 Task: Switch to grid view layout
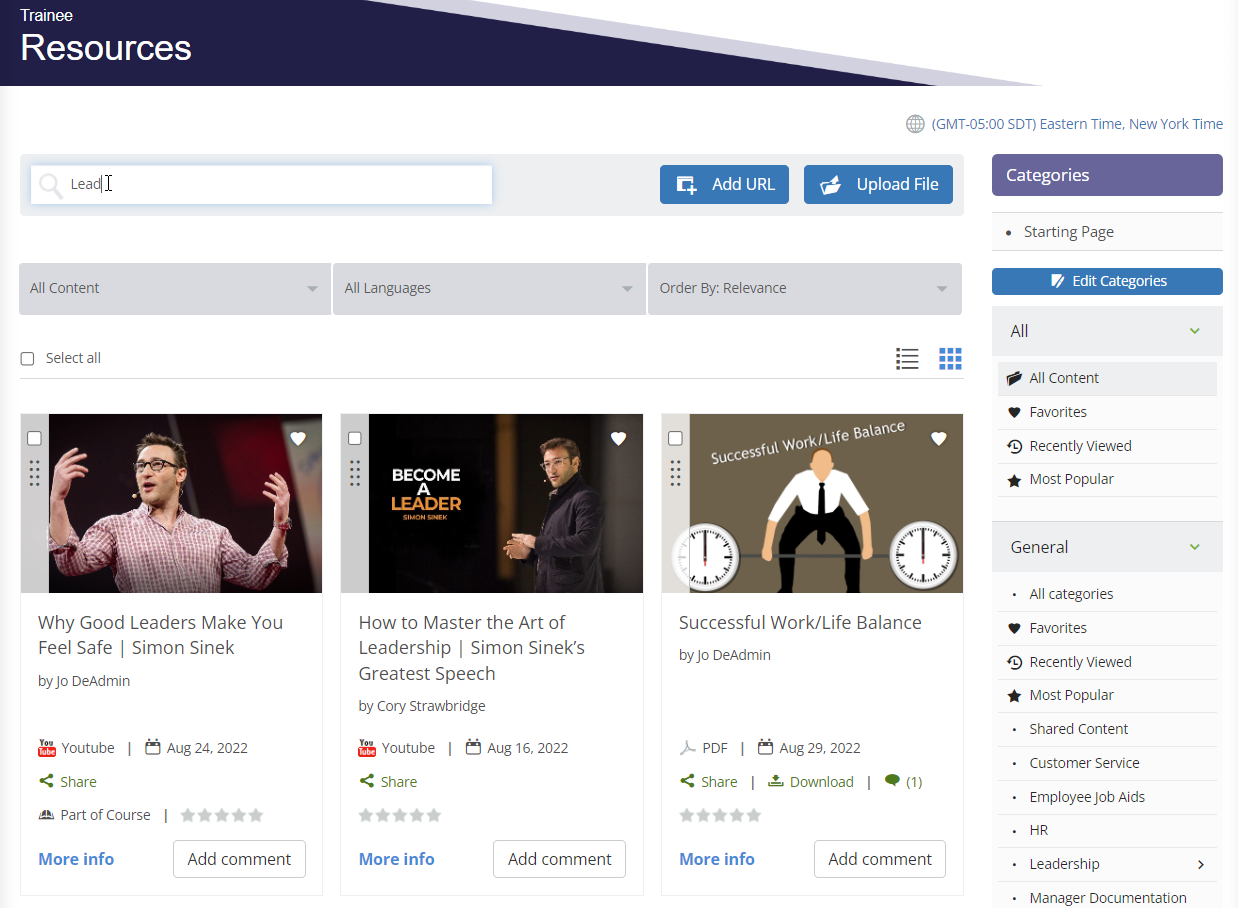click(949, 358)
